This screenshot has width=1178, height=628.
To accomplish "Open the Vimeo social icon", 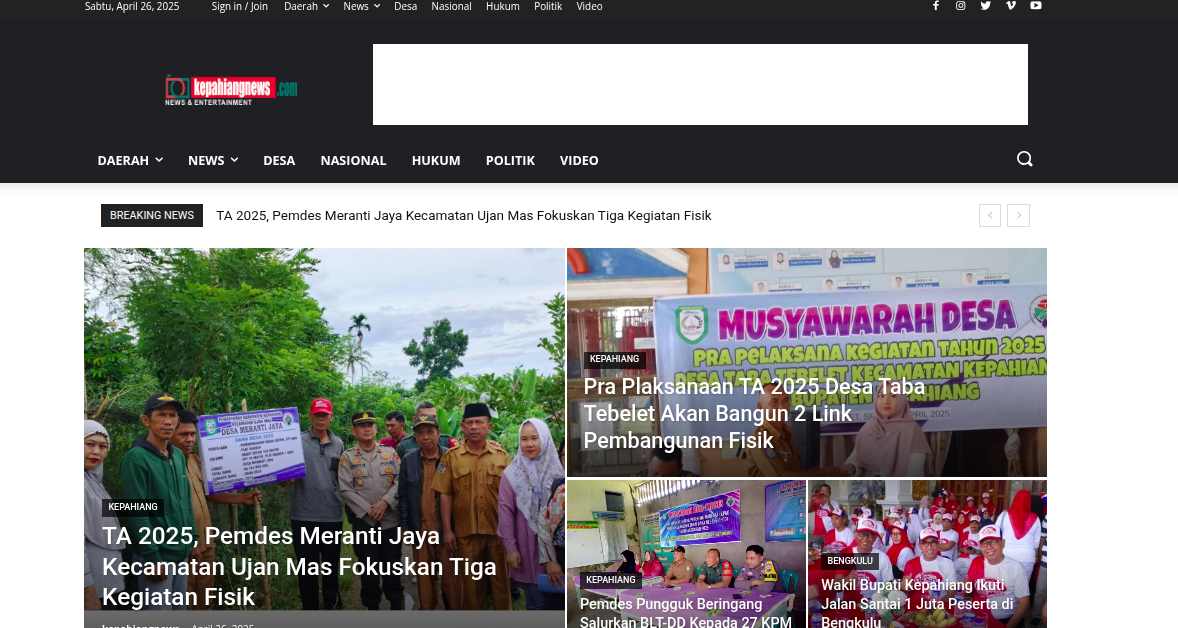I will point(1010,6).
